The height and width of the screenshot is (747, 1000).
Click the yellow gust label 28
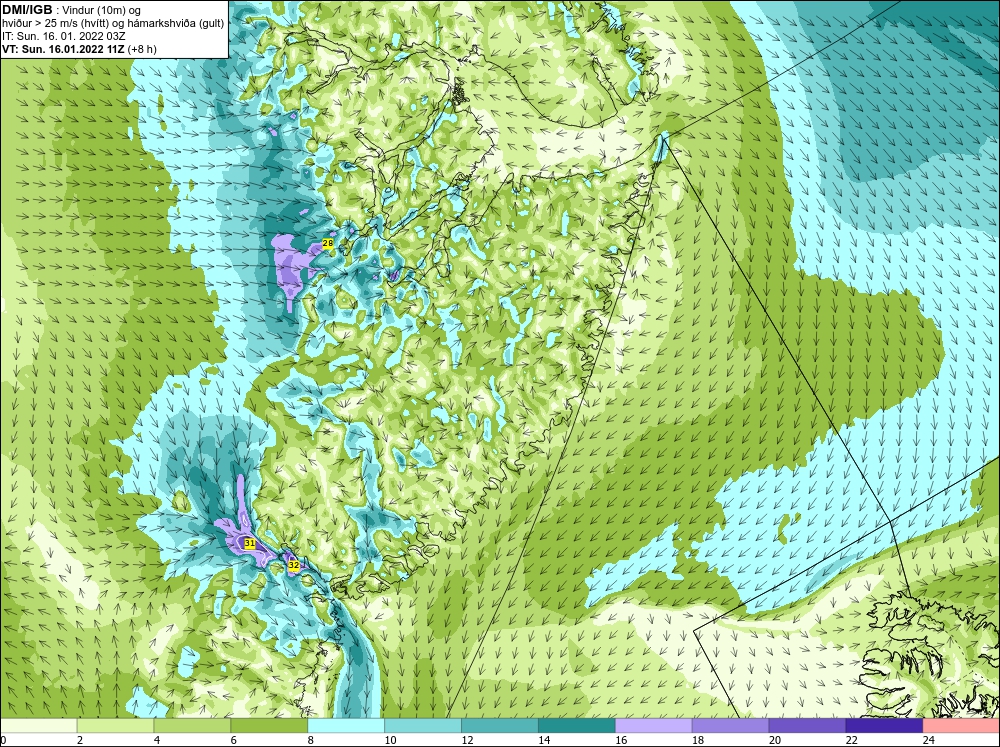(x=328, y=244)
